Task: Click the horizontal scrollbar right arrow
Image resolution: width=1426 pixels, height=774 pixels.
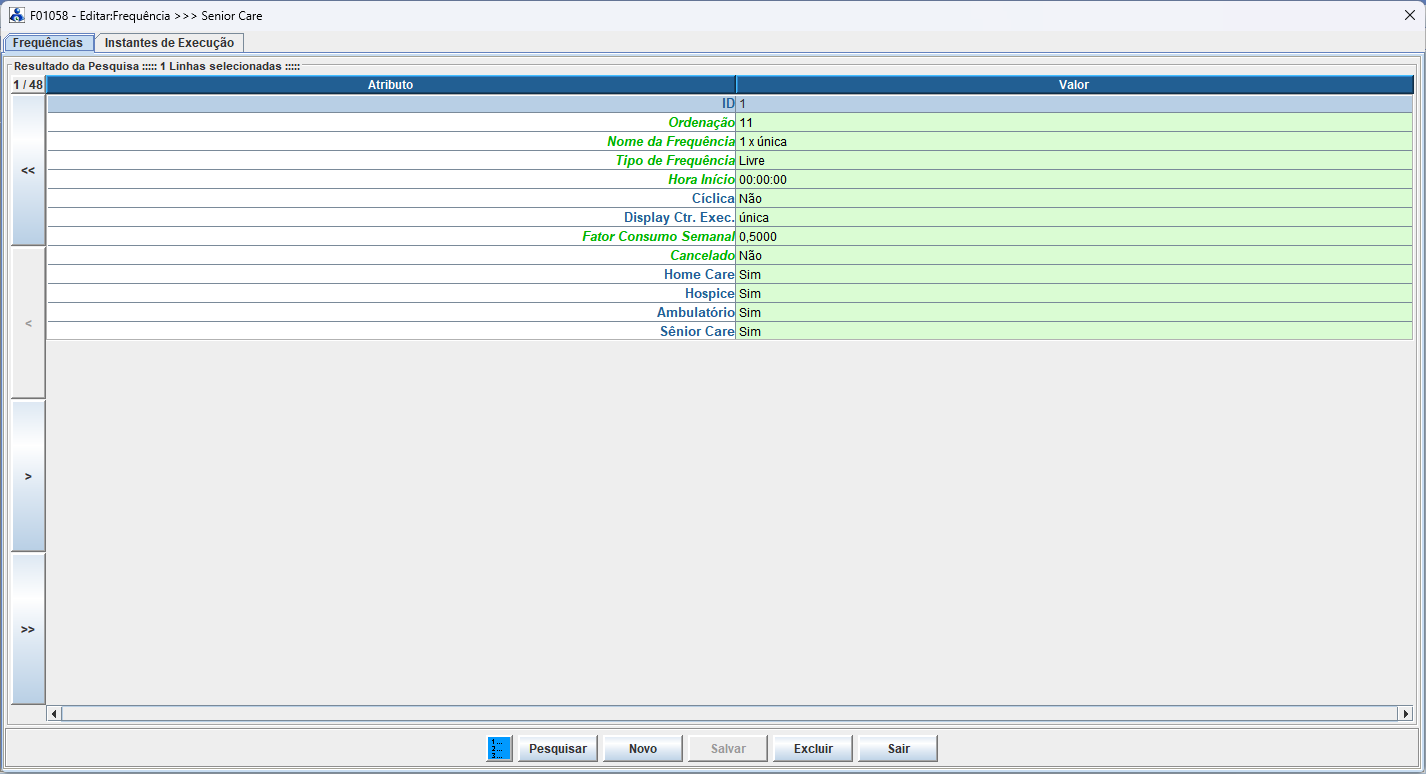Action: click(x=1405, y=714)
